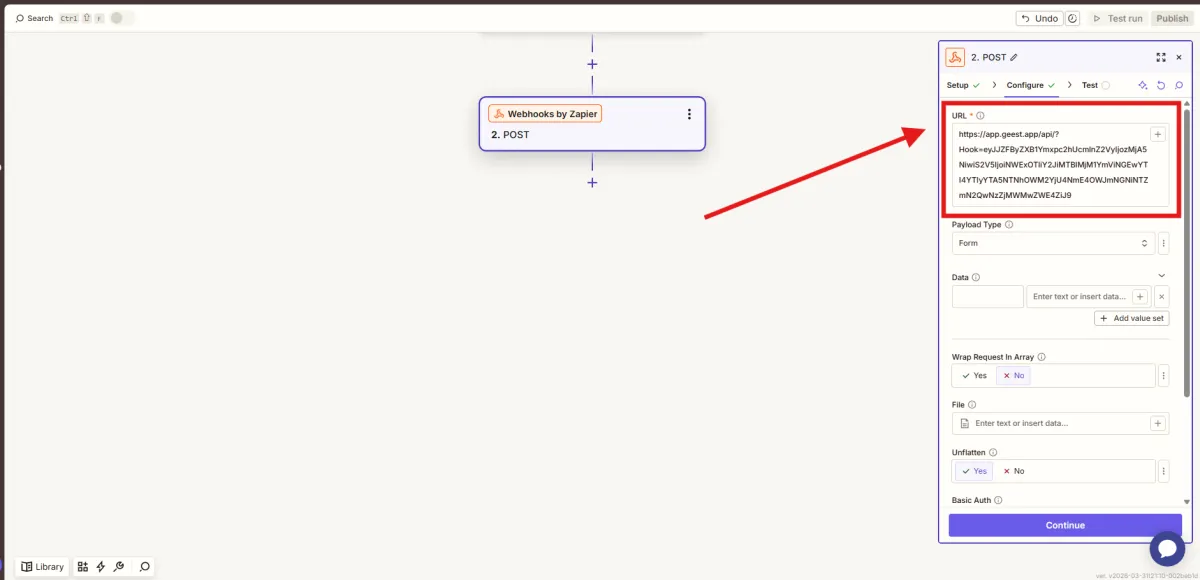Insert data with plus in URL field
The width and height of the screenshot is (1200, 580).
(x=1158, y=134)
